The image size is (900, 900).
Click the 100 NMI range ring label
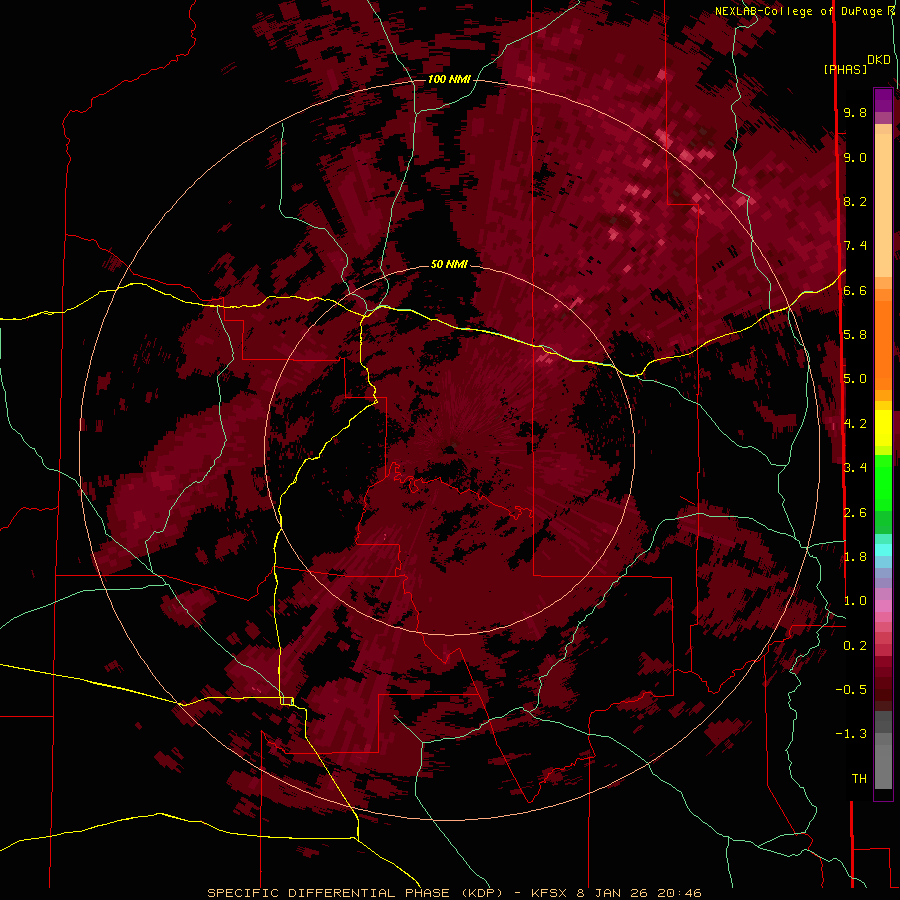coord(449,79)
